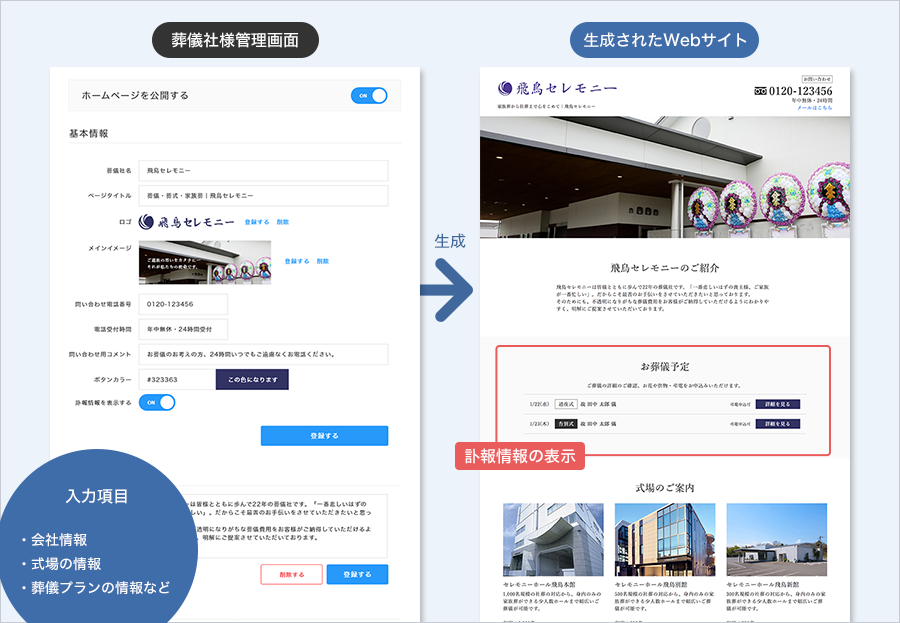Click the ページタイトル input field

click(263, 196)
